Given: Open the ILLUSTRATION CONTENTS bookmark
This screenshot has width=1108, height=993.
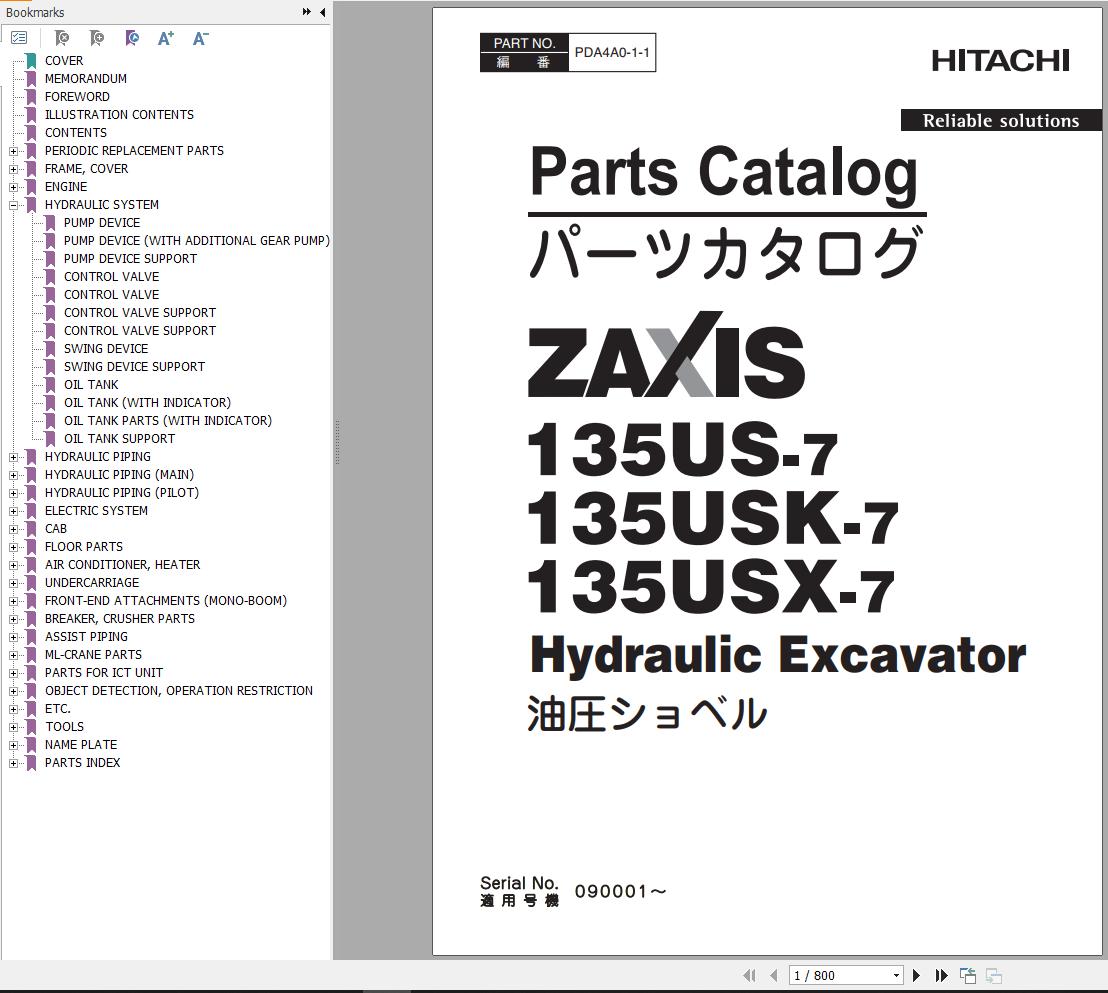Looking at the screenshot, I should [x=119, y=114].
